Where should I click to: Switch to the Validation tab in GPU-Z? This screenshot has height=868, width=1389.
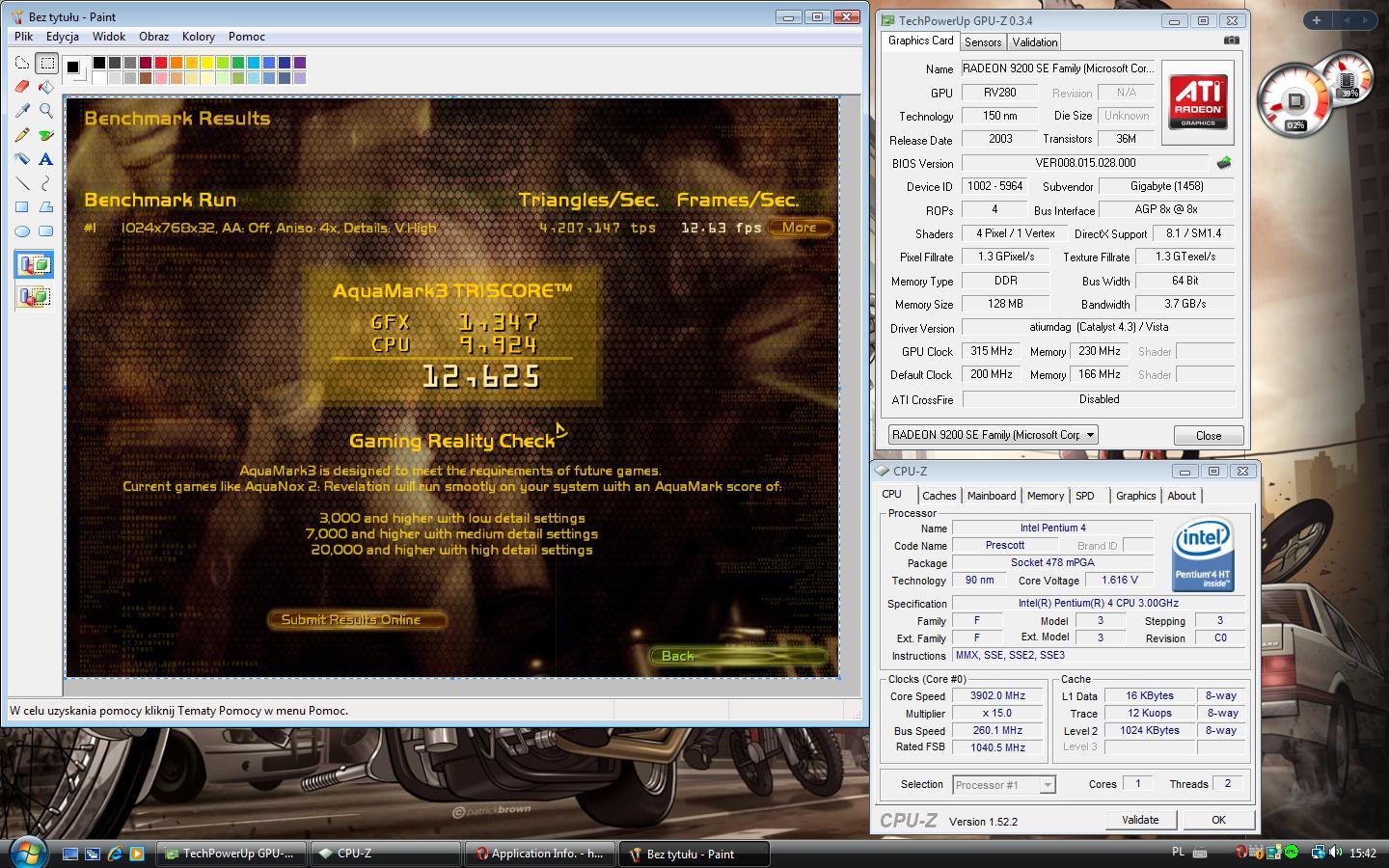[1035, 42]
